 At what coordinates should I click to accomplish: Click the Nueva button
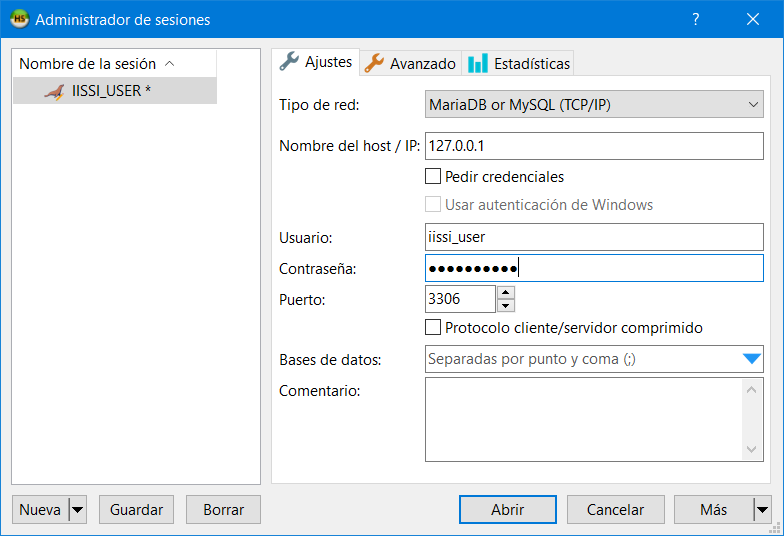pos(40,510)
